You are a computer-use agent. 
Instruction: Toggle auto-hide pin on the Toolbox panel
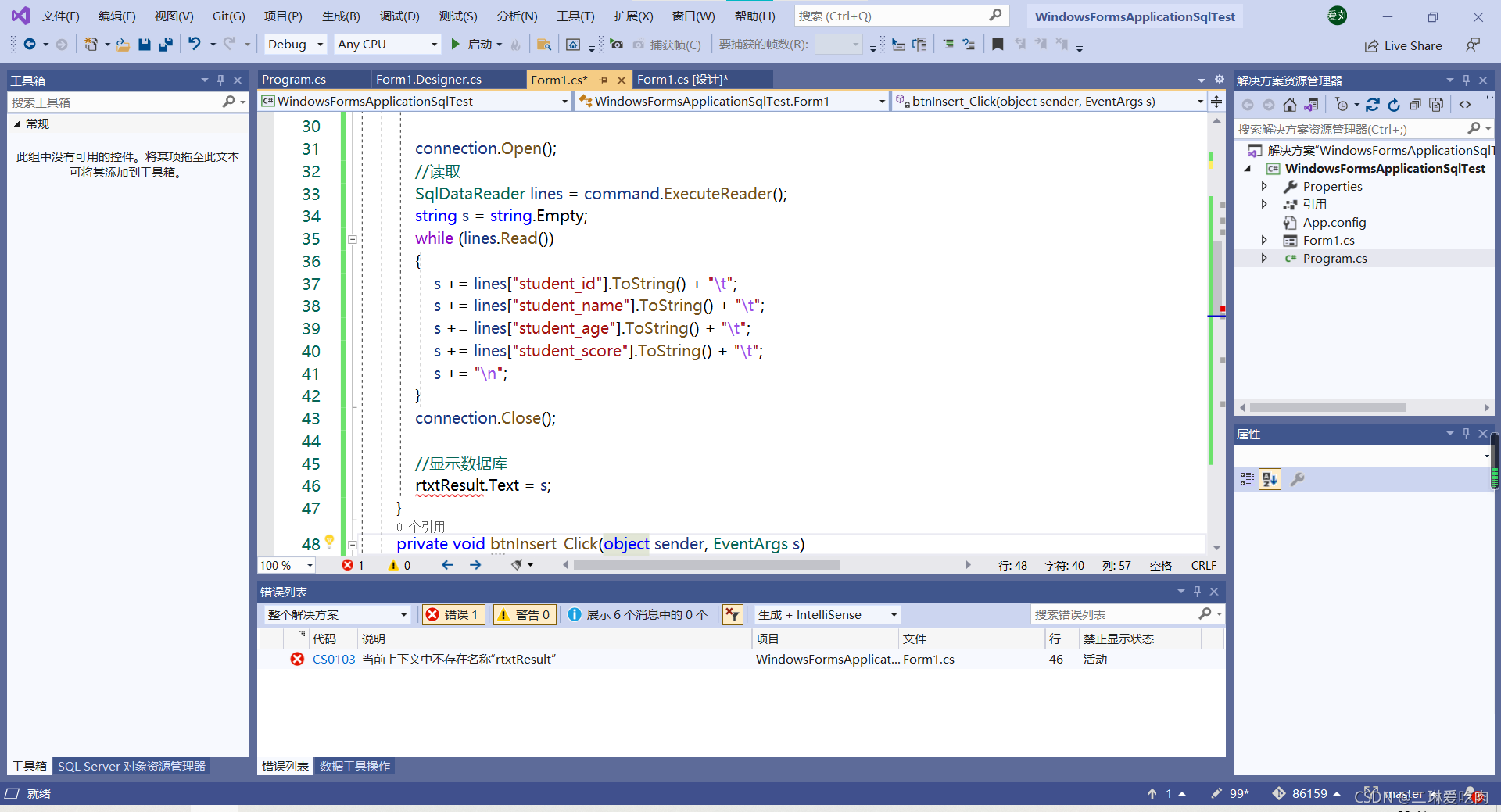point(220,80)
